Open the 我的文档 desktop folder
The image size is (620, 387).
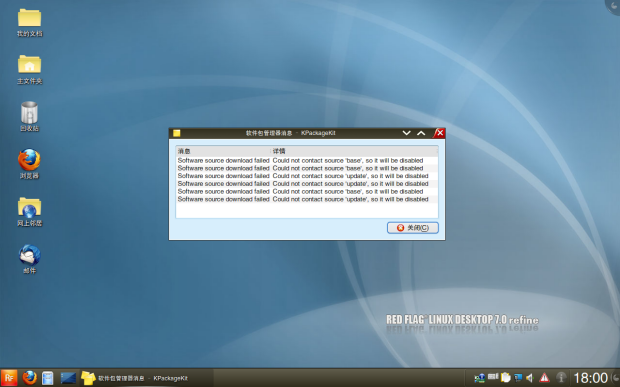[x=29, y=23]
